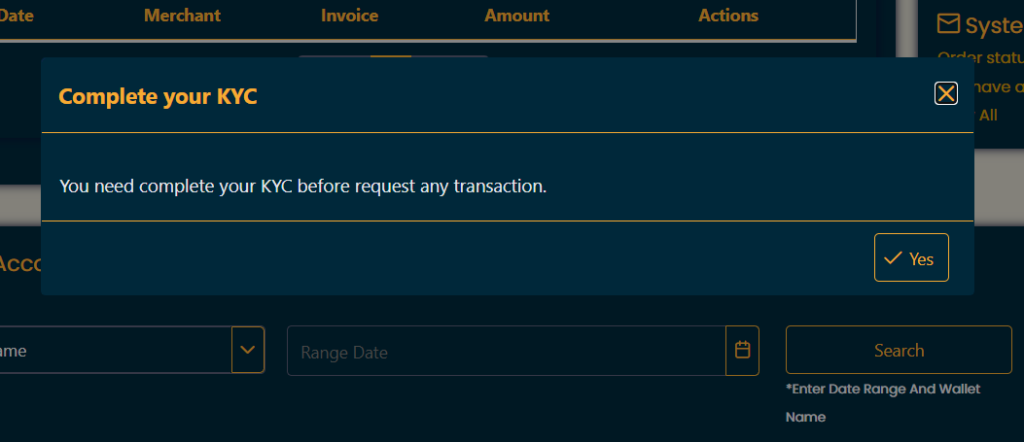This screenshot has height=442, width=1024.
Task: Open the calendar date picker icon
Action: [x=742, y=350]
